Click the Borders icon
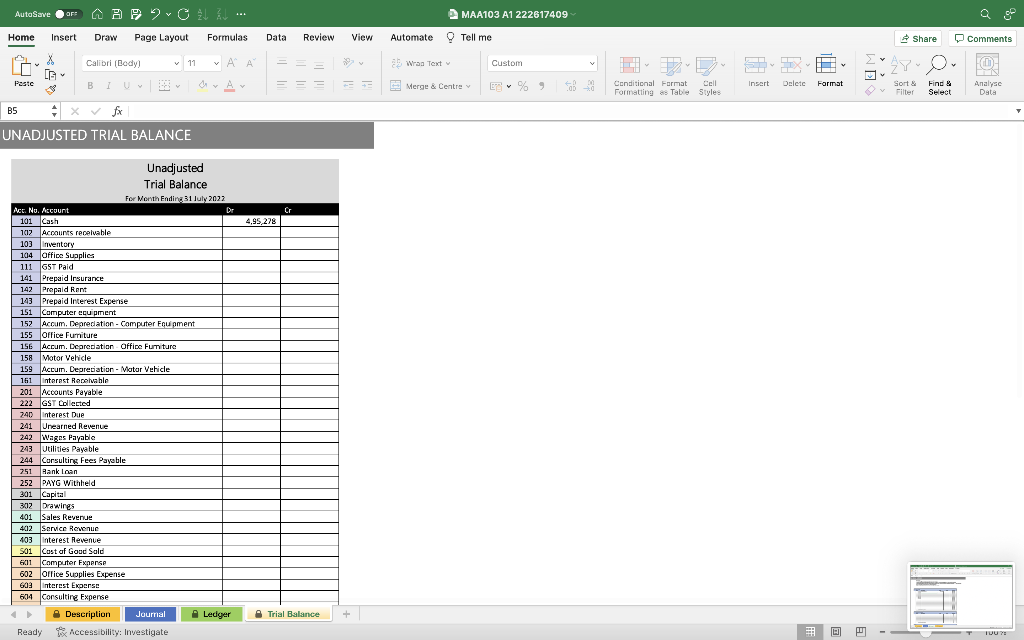Viewport: 1024px width, 640px height. point(165,86)
